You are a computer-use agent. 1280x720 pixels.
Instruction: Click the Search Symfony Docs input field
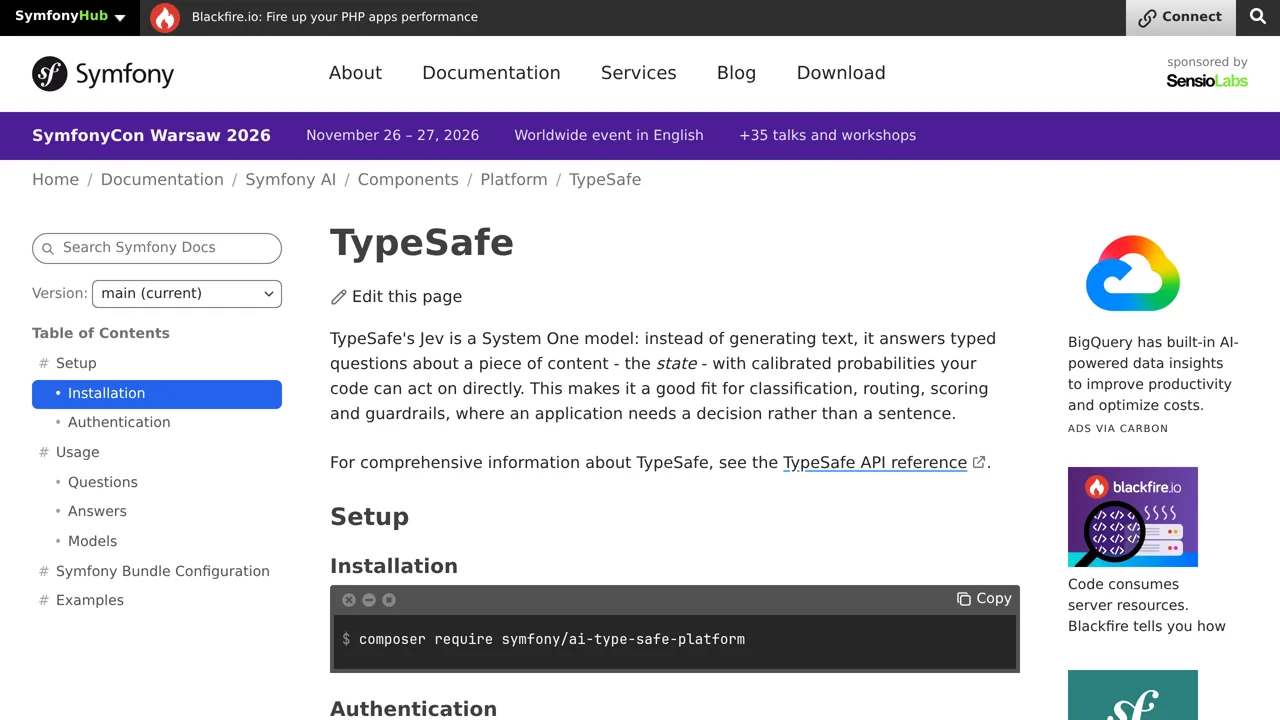coord(157,248)
